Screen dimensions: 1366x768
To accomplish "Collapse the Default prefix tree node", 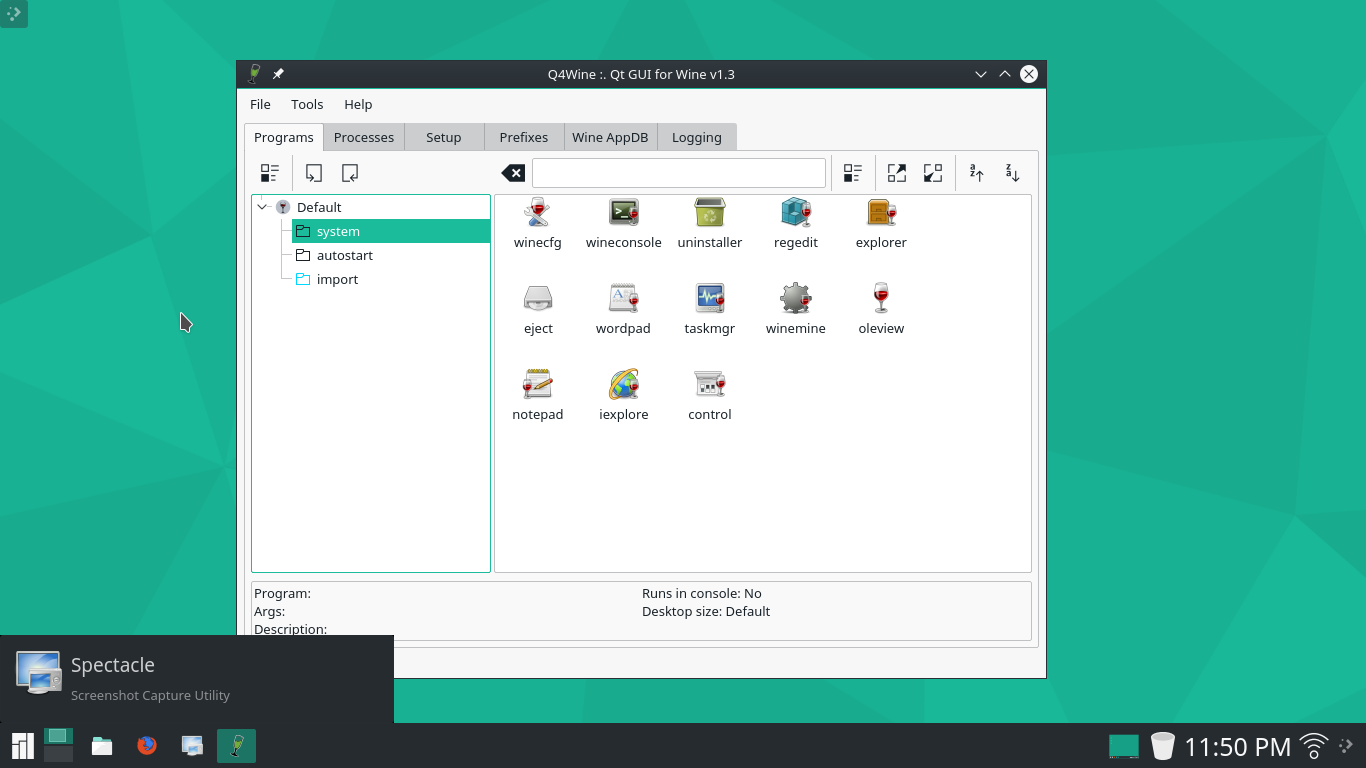I will click(x=263, y=207).
